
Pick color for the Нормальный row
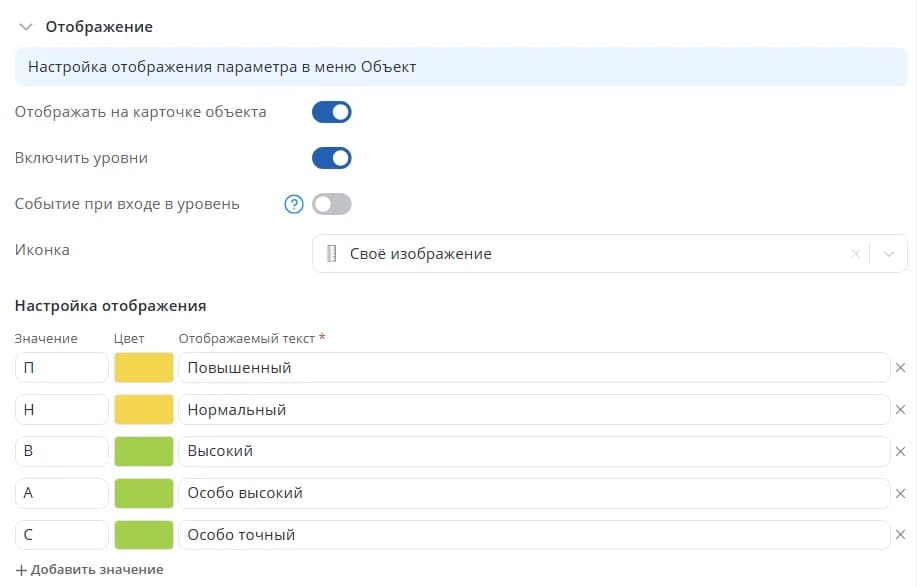pos(144,409)
